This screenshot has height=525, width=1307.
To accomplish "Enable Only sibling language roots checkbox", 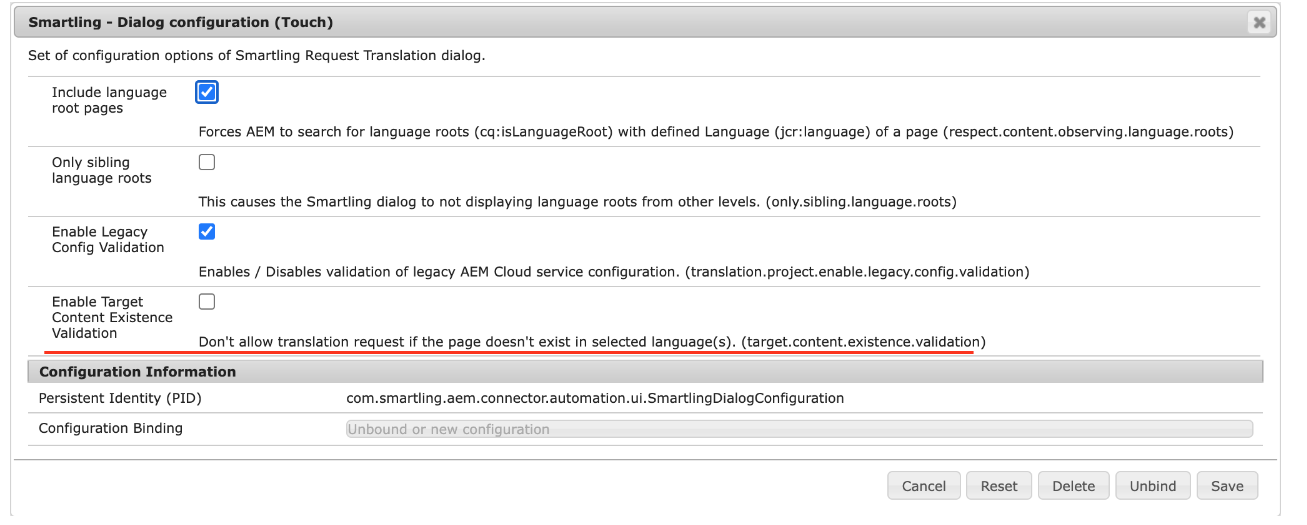I will click(x=207, y=162).
